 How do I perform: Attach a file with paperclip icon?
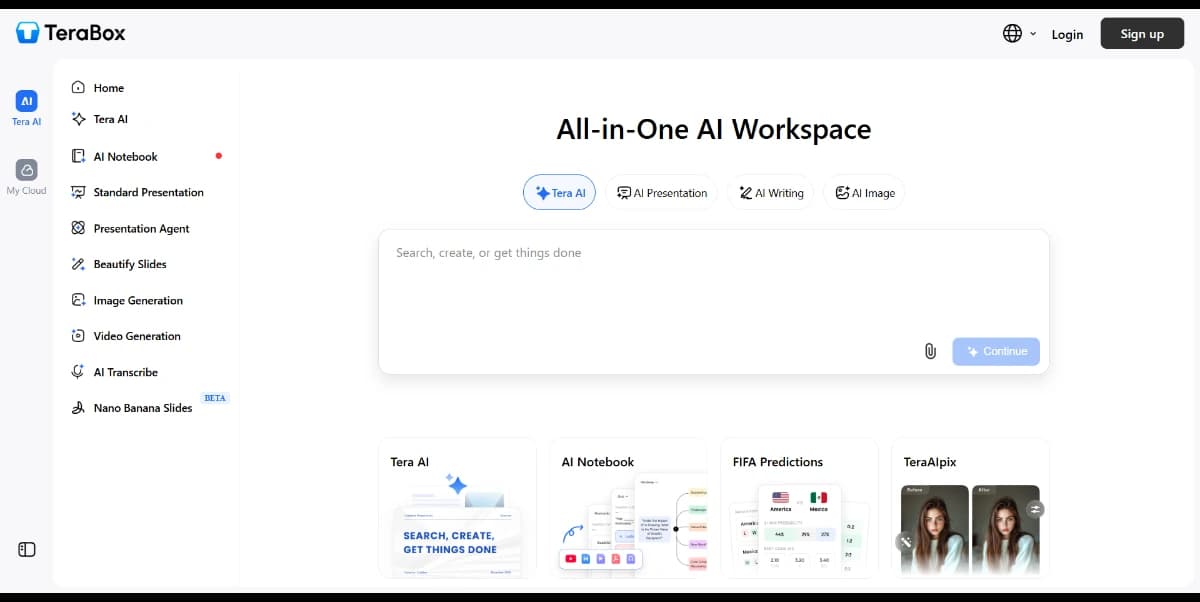(x=930, y=351)
